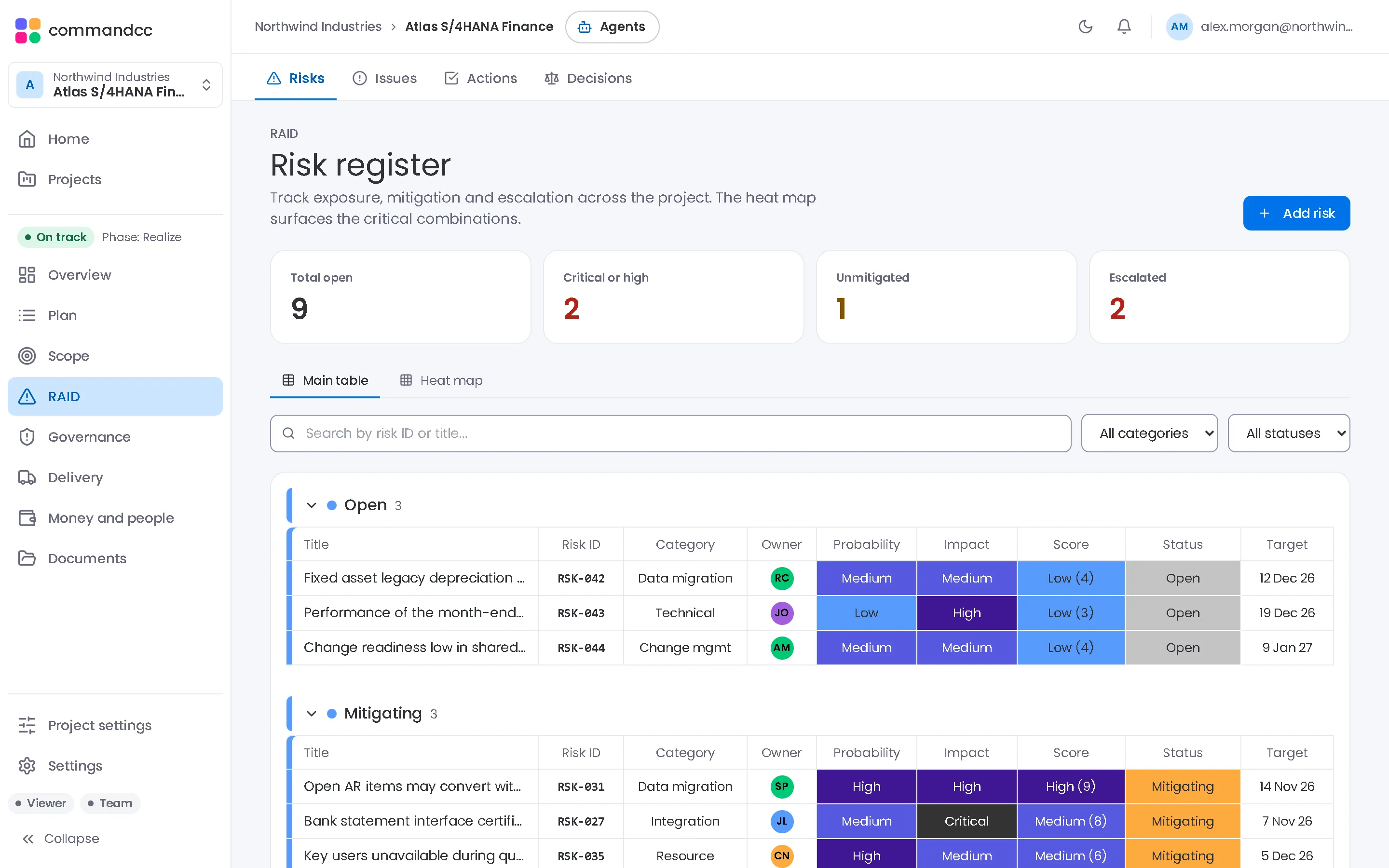The width and height of the screenshot is (1389, 868).
Task: Switch to Decisions tab
Action: [x=588, y=78]
